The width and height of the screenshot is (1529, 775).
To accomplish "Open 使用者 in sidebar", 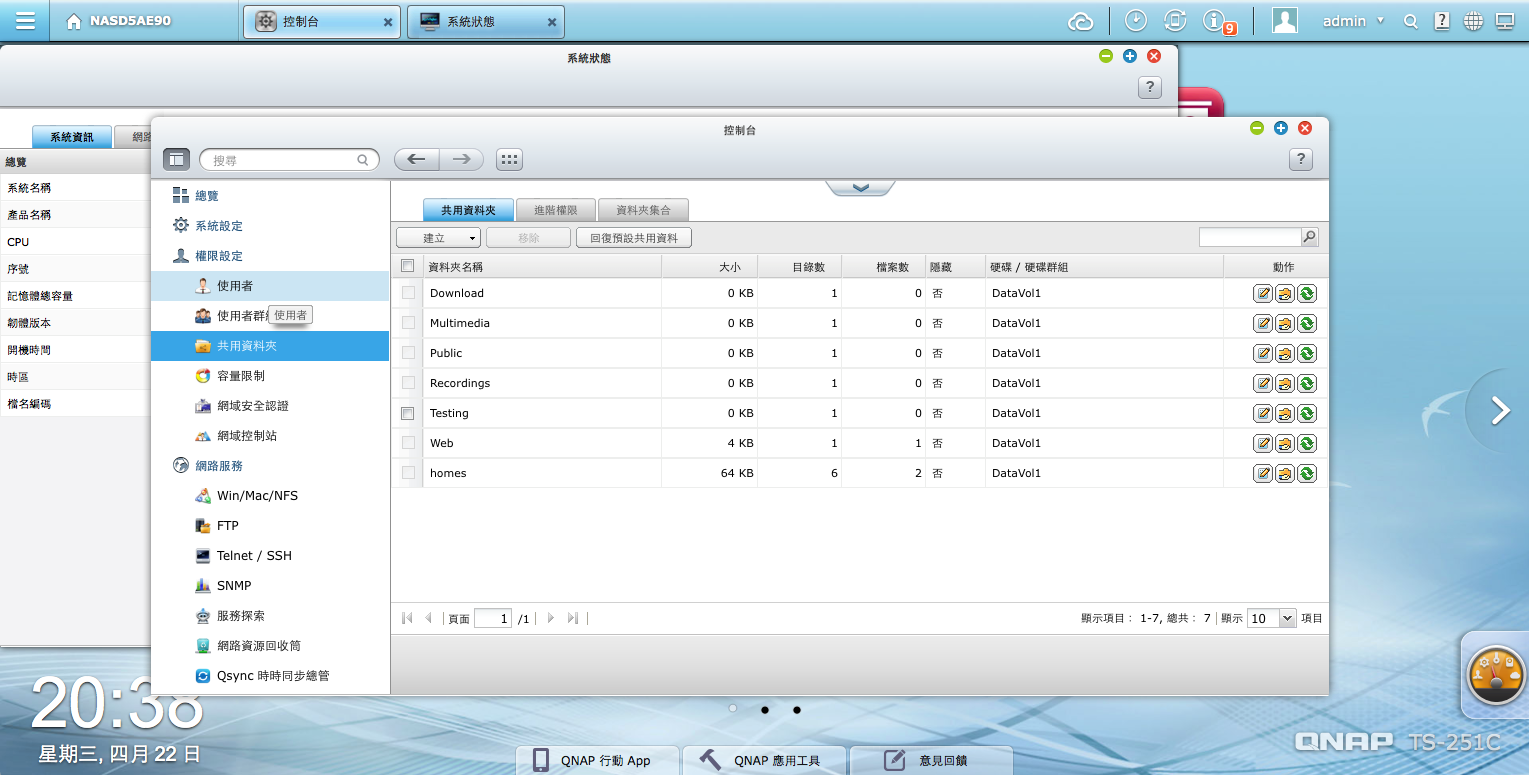I will pyautogui.click(x=269, y=286).
